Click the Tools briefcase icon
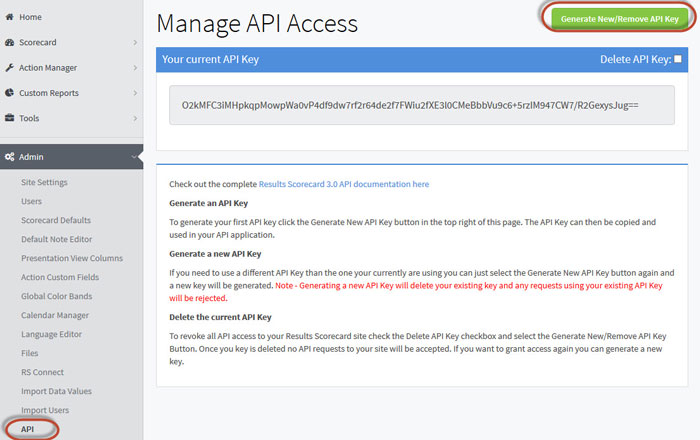Image resolution: width=700 pixels, height=440 pixels. click(9, 118)
